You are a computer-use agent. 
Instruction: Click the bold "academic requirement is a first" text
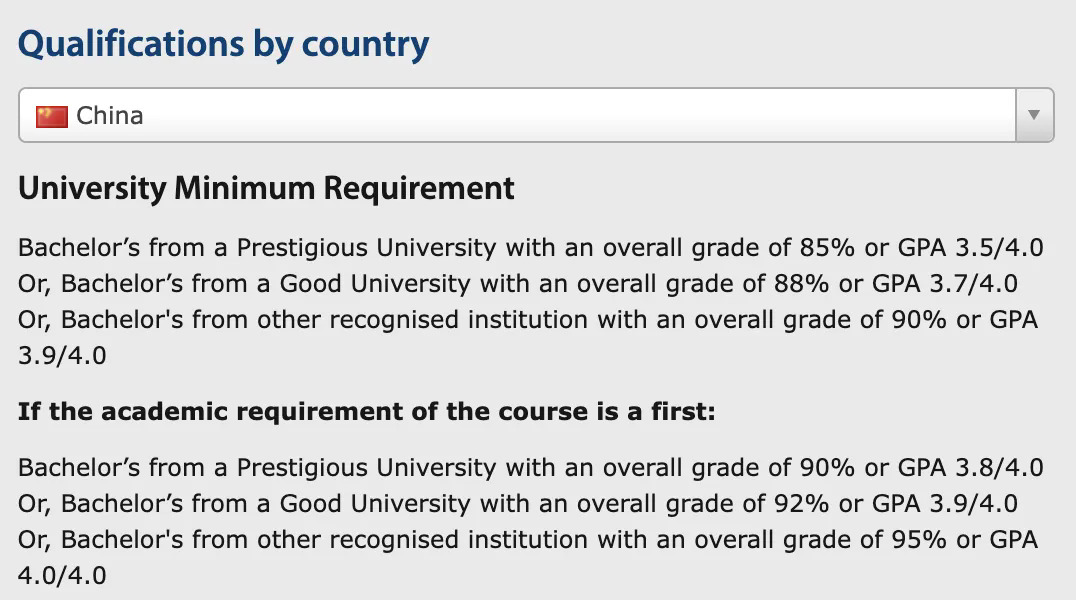point(366,412)
